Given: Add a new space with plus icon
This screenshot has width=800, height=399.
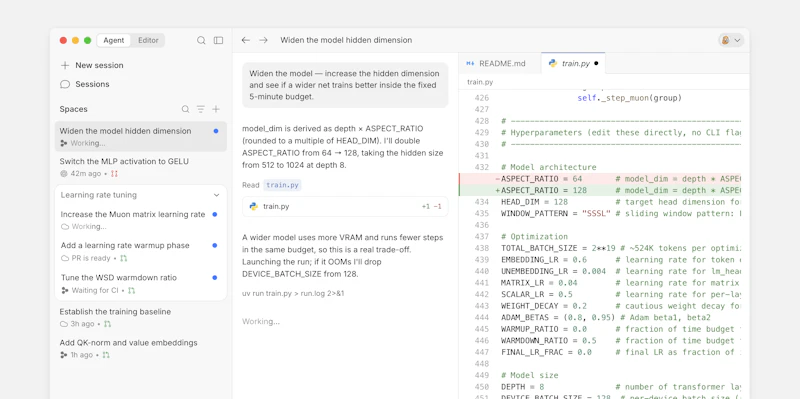Looking at the screenshot, I should 216,109.
